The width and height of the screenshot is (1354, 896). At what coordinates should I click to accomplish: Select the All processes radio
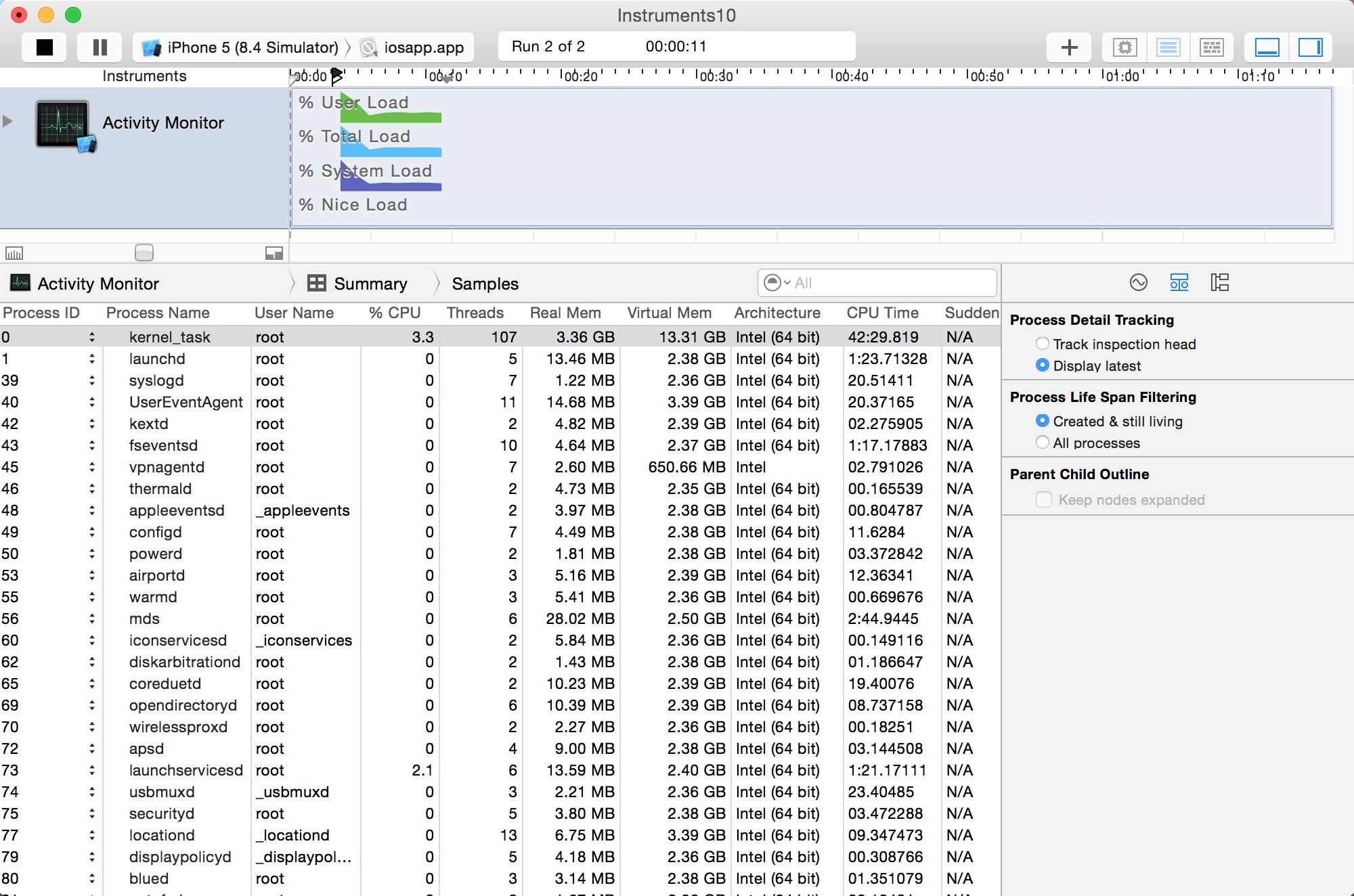pos(1043,443)
